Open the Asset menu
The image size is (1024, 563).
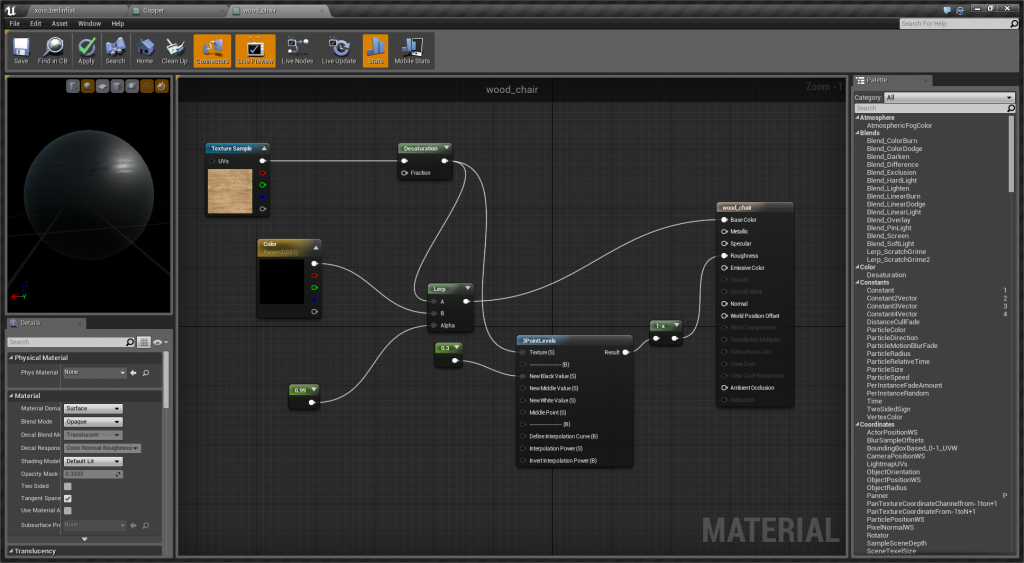pos(60,23)
